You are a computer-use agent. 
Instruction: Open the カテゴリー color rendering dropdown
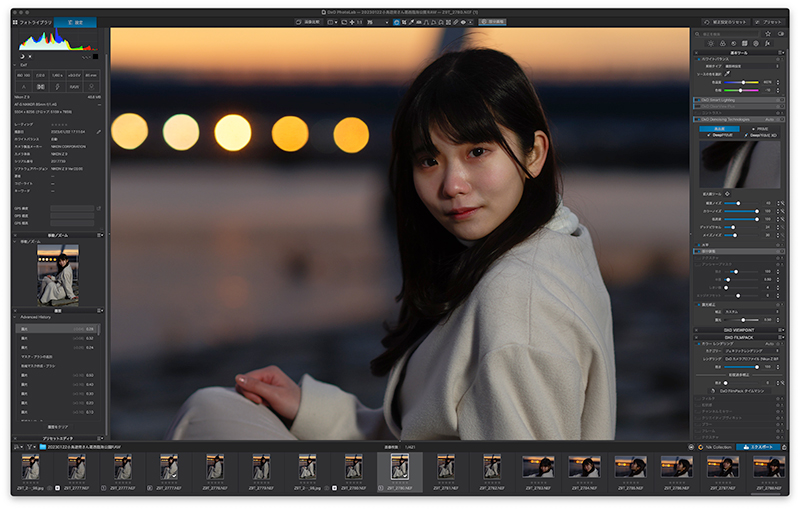(752, 351)
